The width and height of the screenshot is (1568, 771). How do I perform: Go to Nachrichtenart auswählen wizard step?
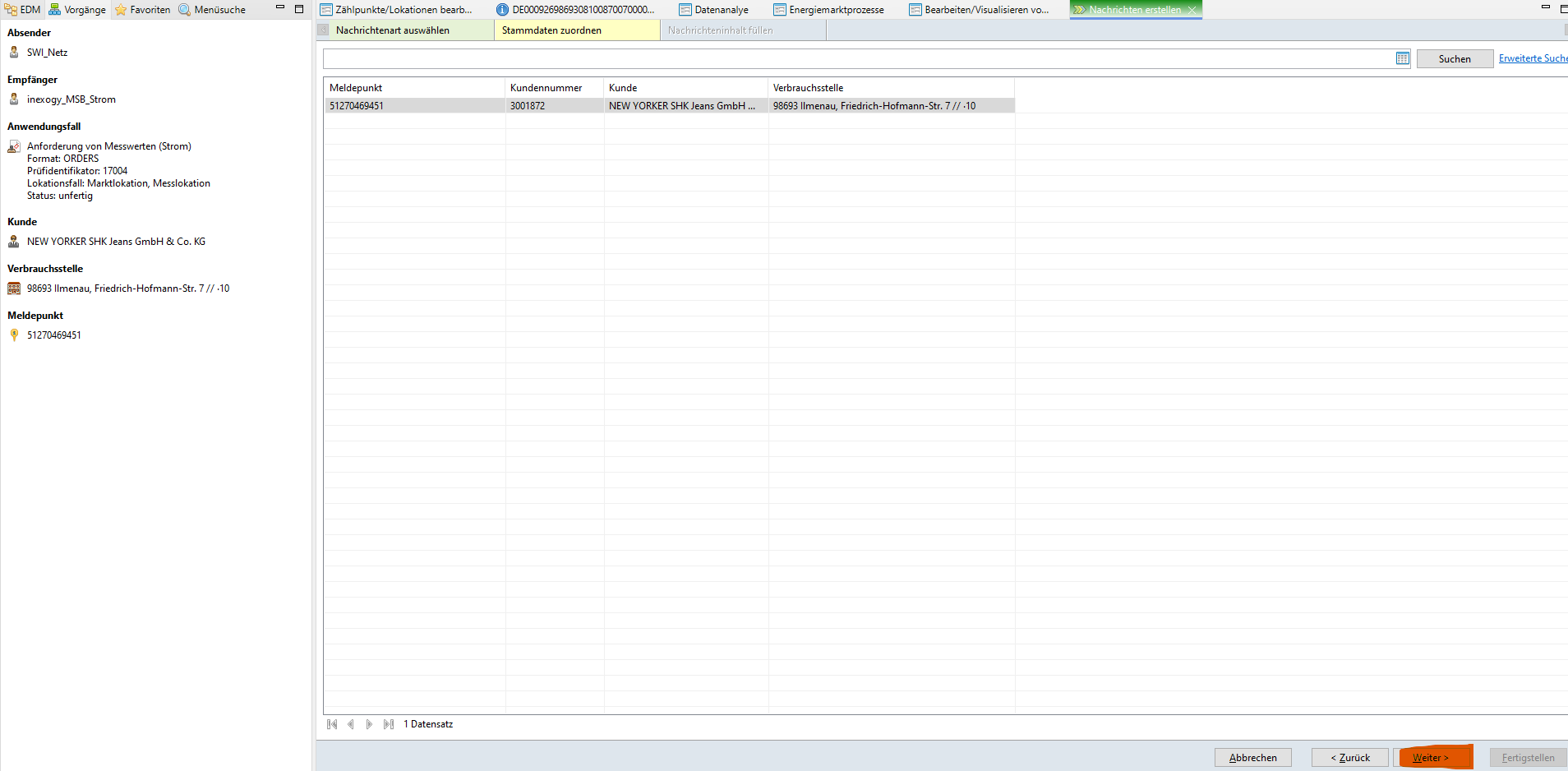click(x=393, y=30)
